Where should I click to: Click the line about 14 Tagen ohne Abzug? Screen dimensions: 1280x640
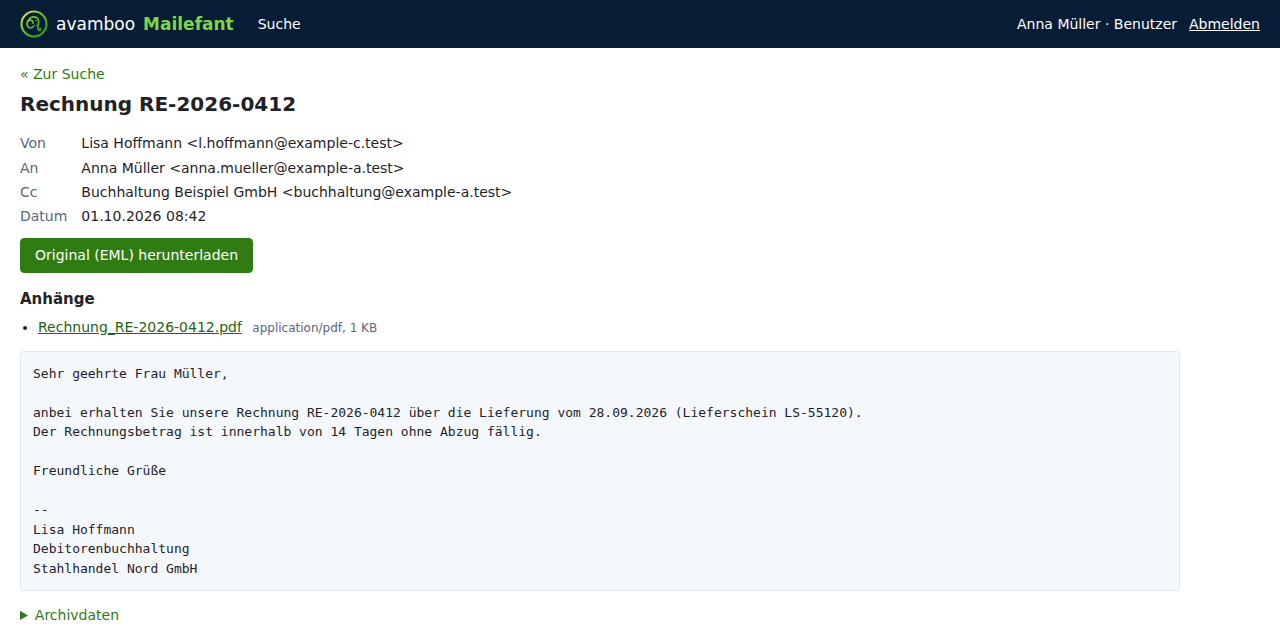click(x=287, y=432)
